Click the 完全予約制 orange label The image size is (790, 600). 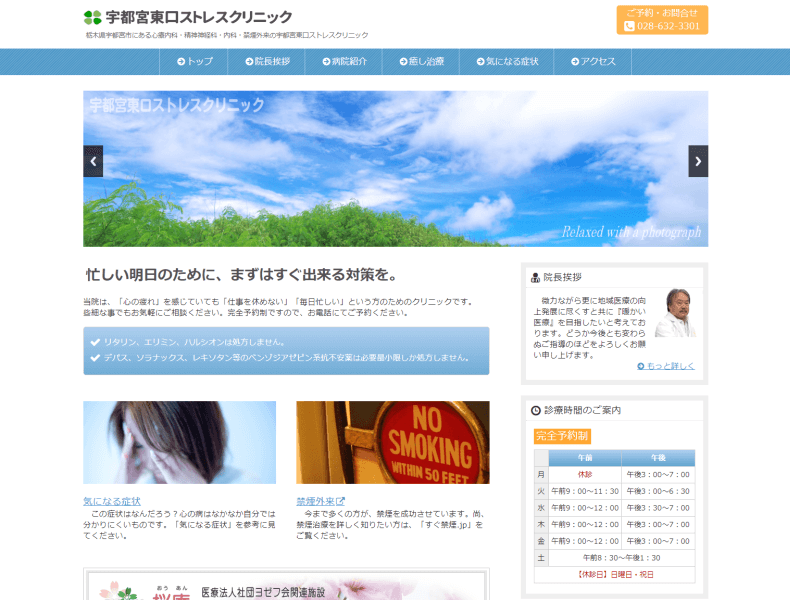pos(562,436)
